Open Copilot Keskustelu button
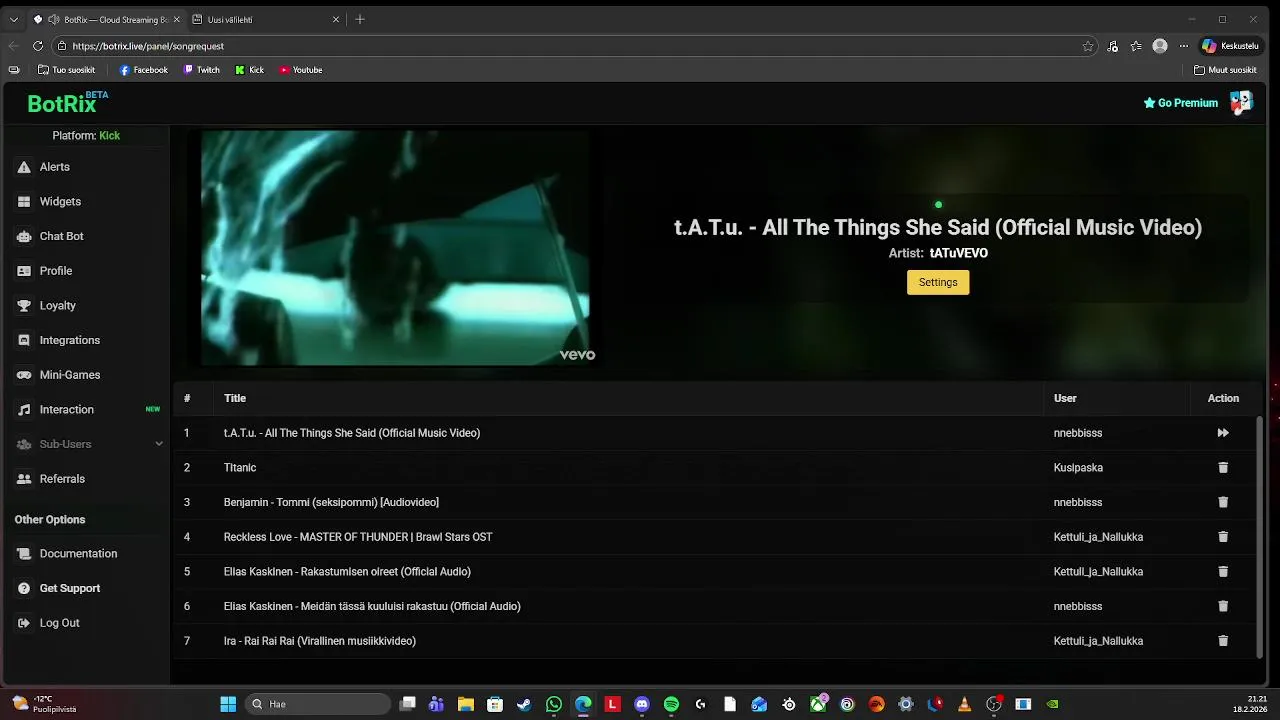 (1230, 46)
